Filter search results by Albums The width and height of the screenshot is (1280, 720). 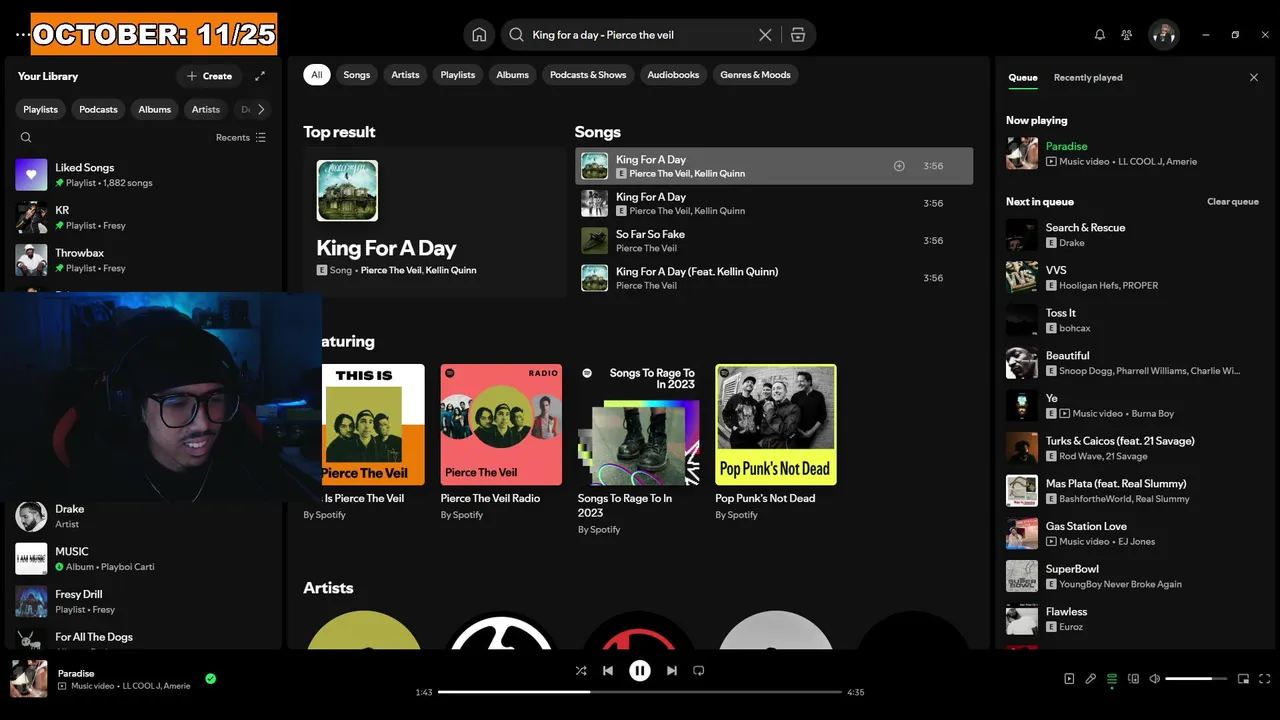pos(512,75)
